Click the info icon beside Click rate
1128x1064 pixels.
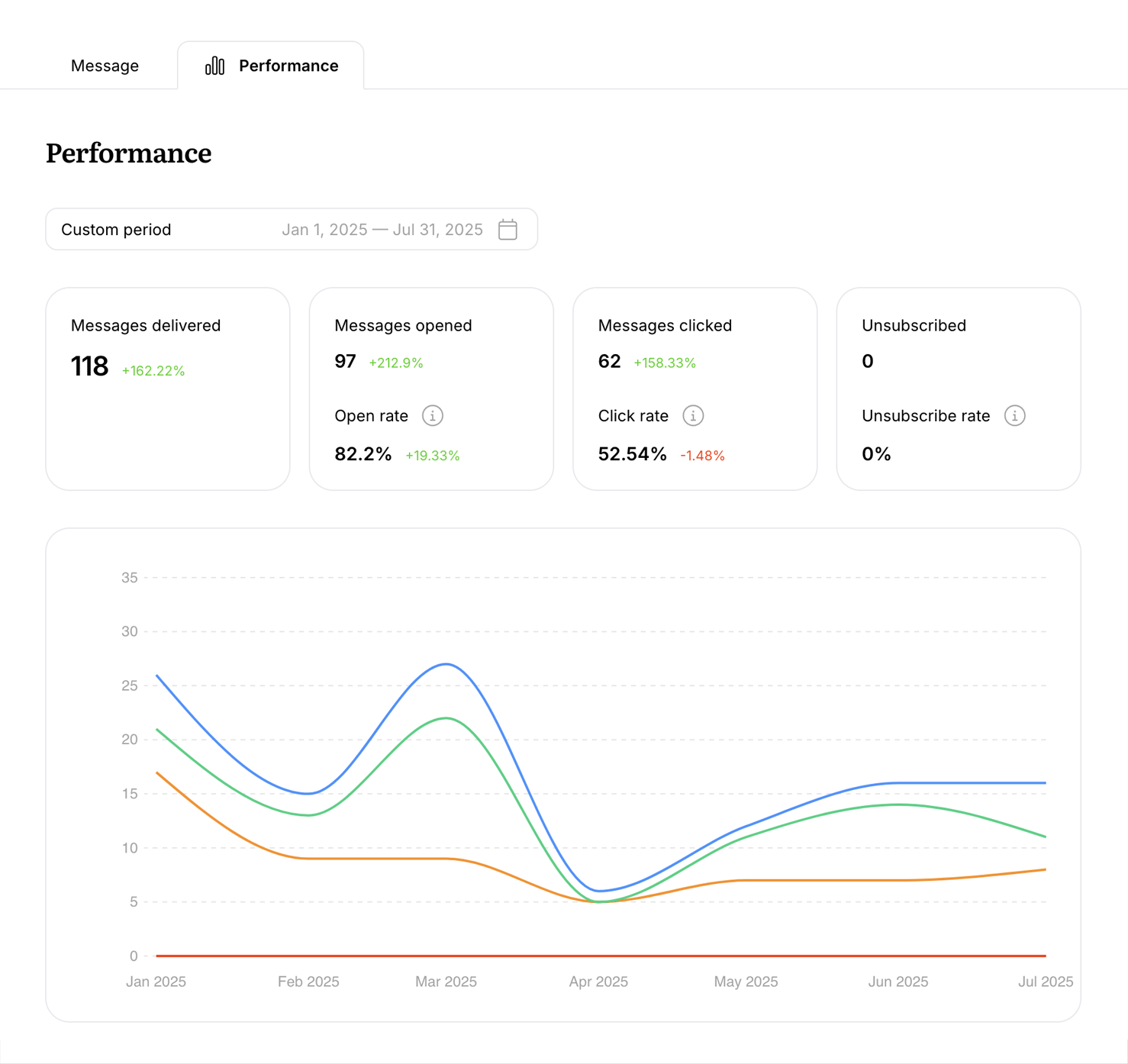pos(692,416)
